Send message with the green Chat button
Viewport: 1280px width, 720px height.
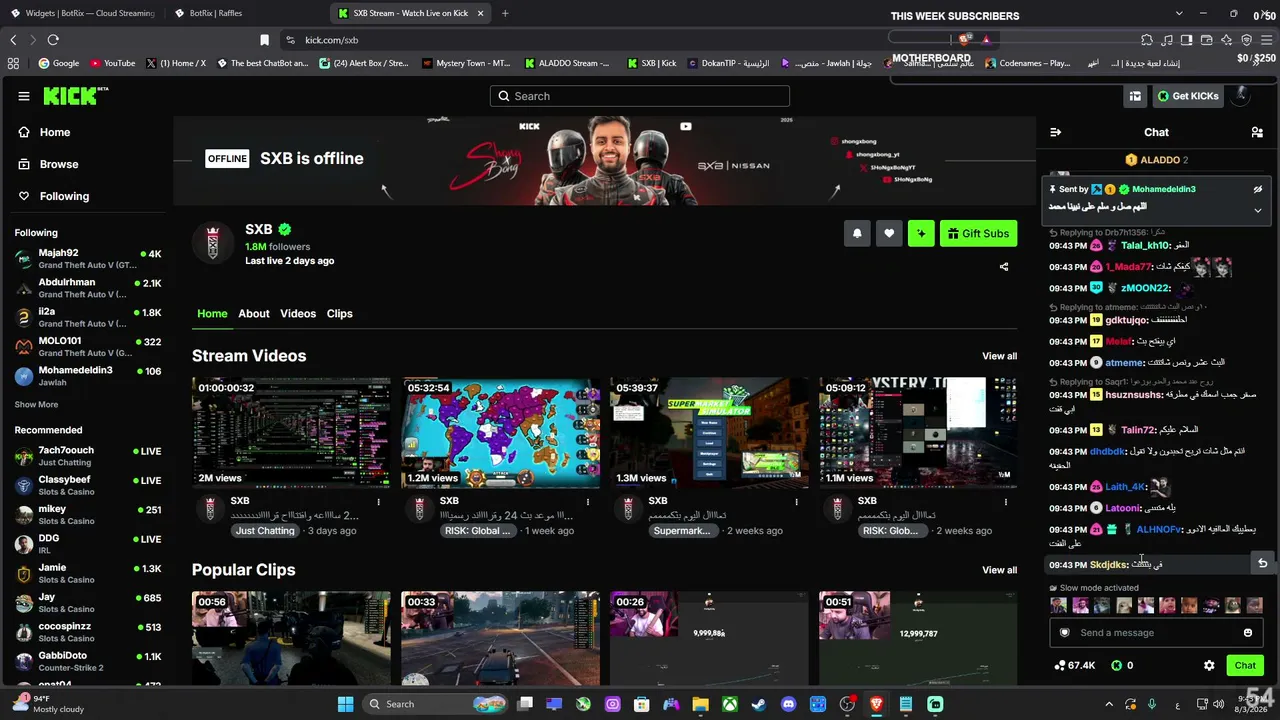pyautogui.click(x=1245, y=665)
